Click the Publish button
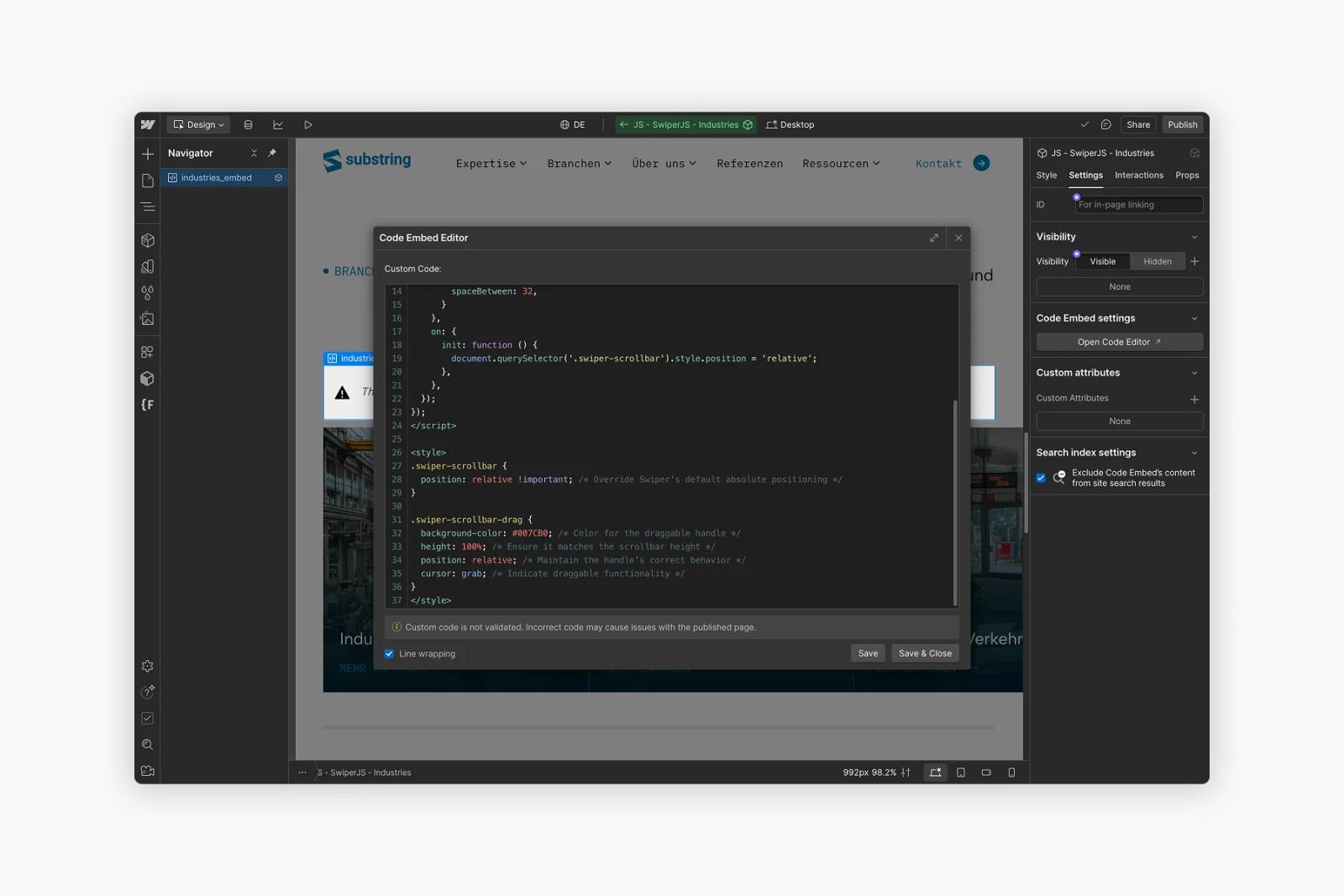 coord(1182,124)
